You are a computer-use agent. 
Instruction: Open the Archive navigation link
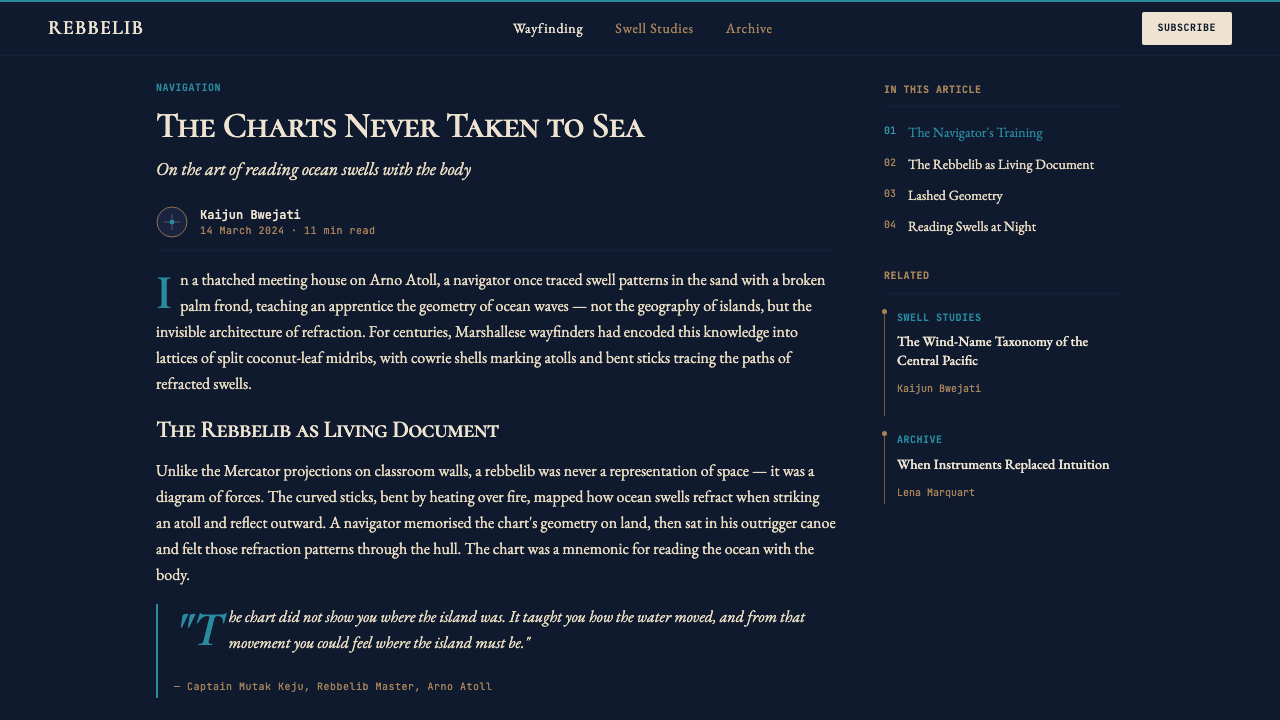coord(749,29)
